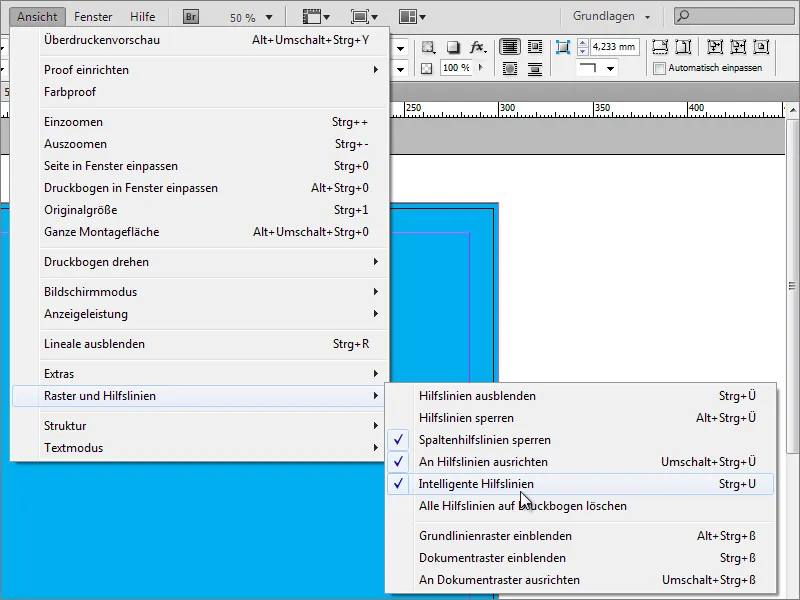
Task: Choose Originalgröße from menu
Action: (x=199, y=210)
